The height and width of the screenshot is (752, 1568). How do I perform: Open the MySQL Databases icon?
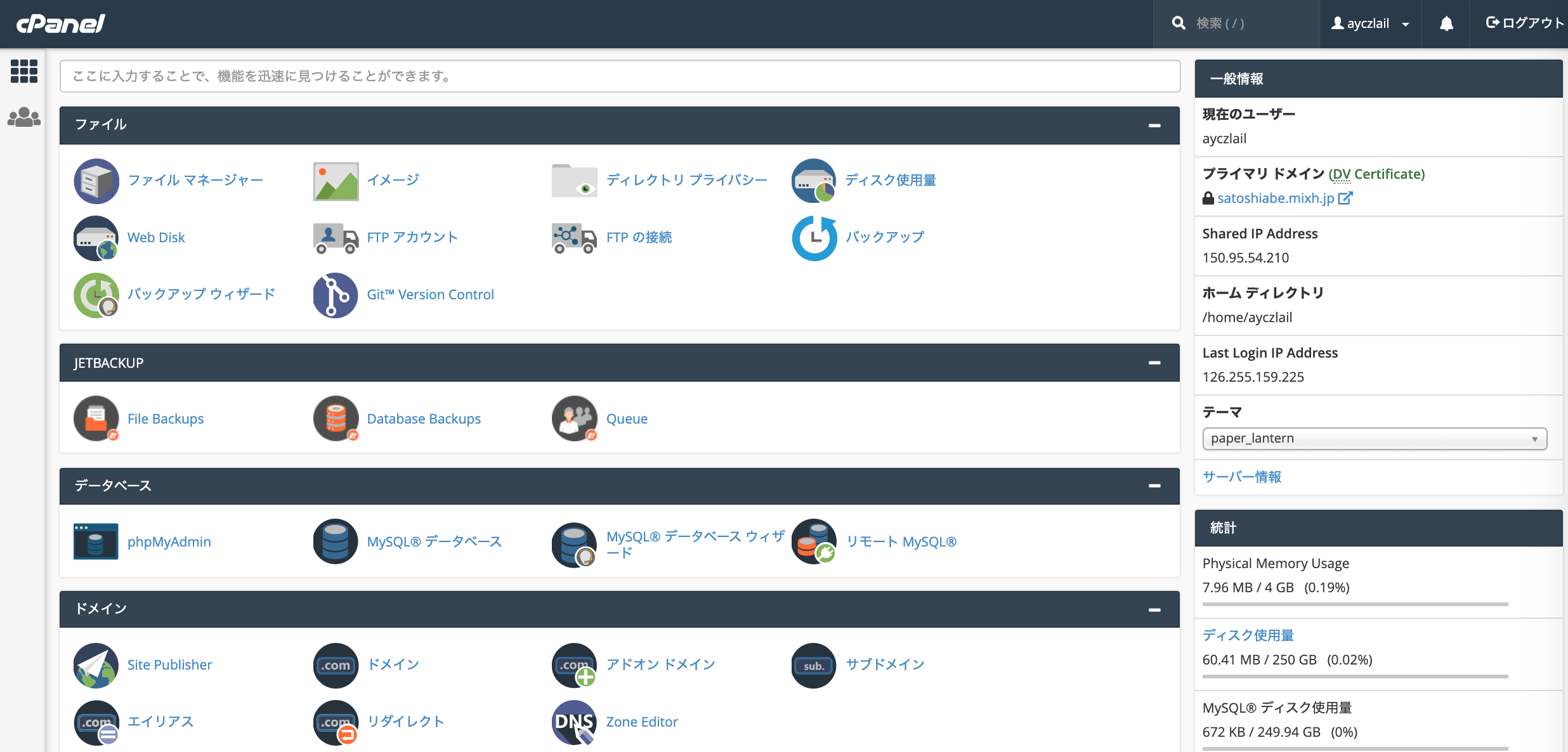click(x=336, y=541)
